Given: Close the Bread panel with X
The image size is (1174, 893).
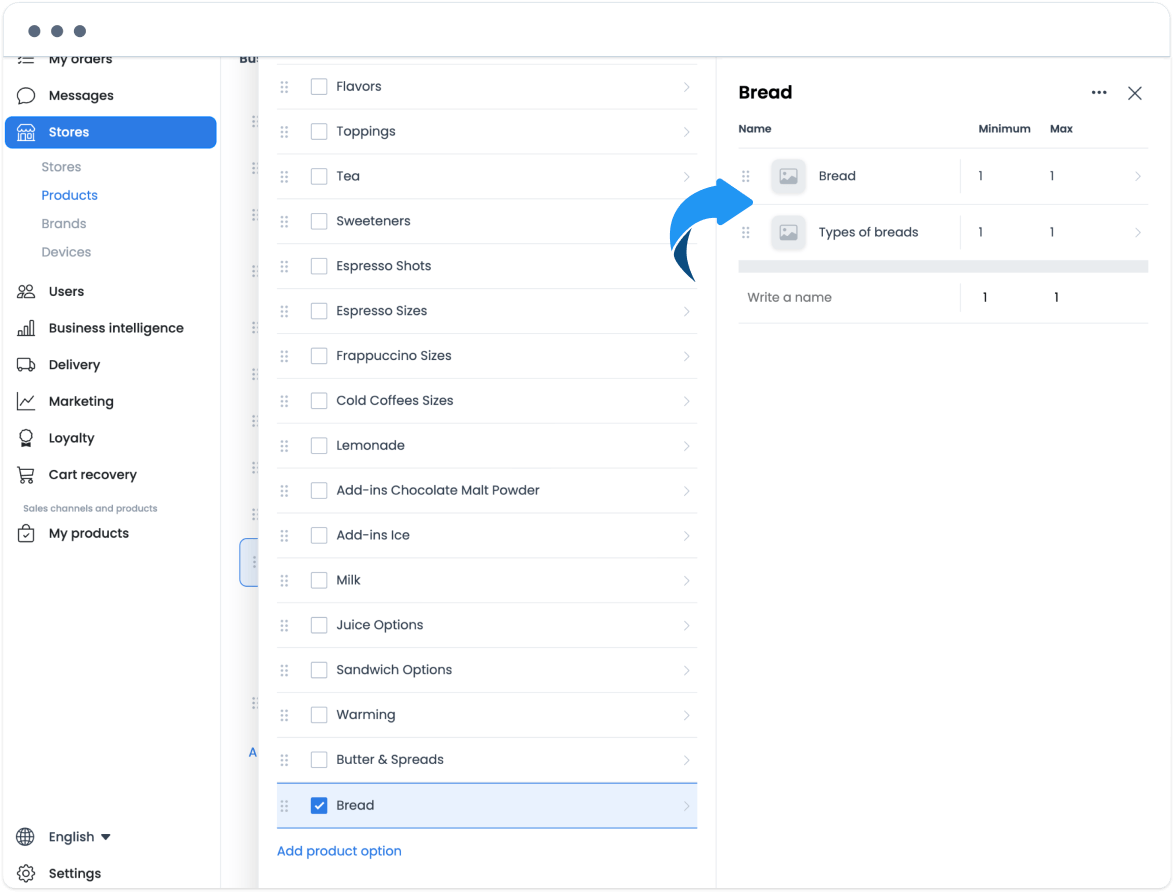Looking at the screenshot, I should coord(1135,93).
